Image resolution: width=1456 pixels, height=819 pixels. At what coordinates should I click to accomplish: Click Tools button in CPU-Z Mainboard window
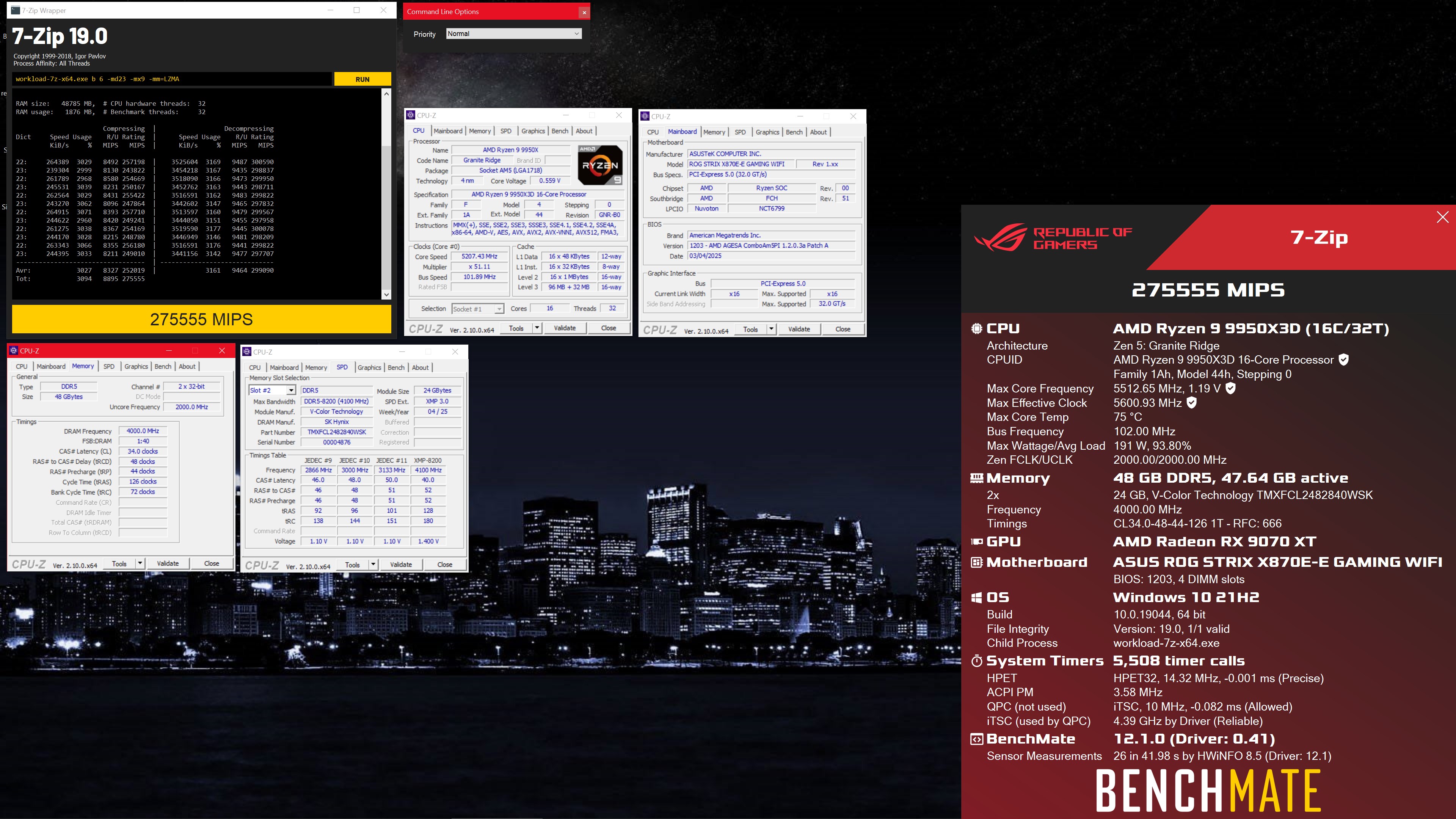[751, 329]
